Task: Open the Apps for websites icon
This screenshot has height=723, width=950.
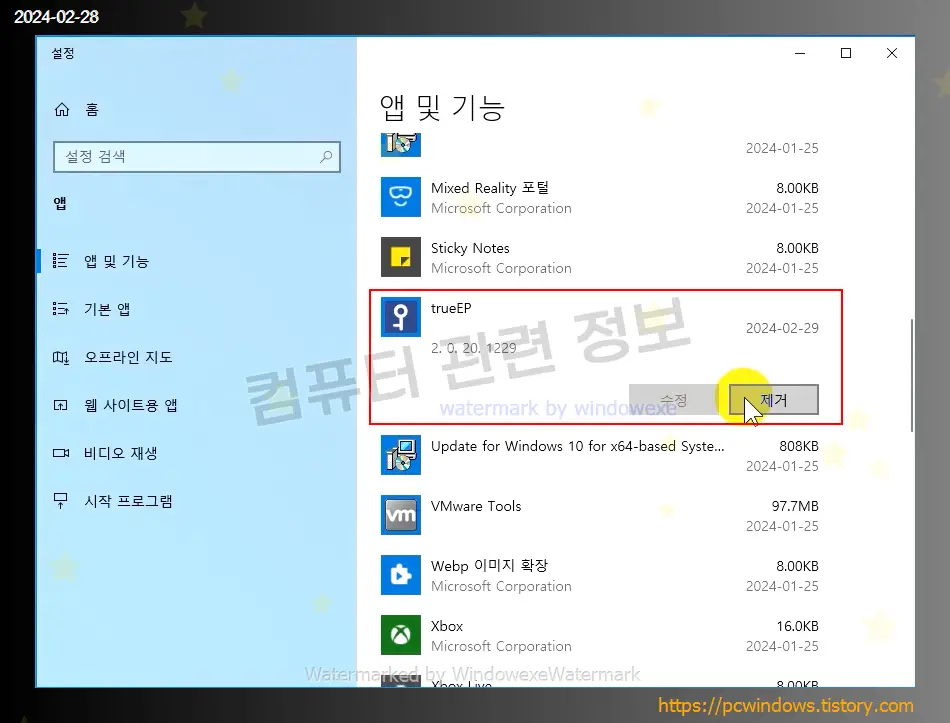Action: [x=61, y=405]
